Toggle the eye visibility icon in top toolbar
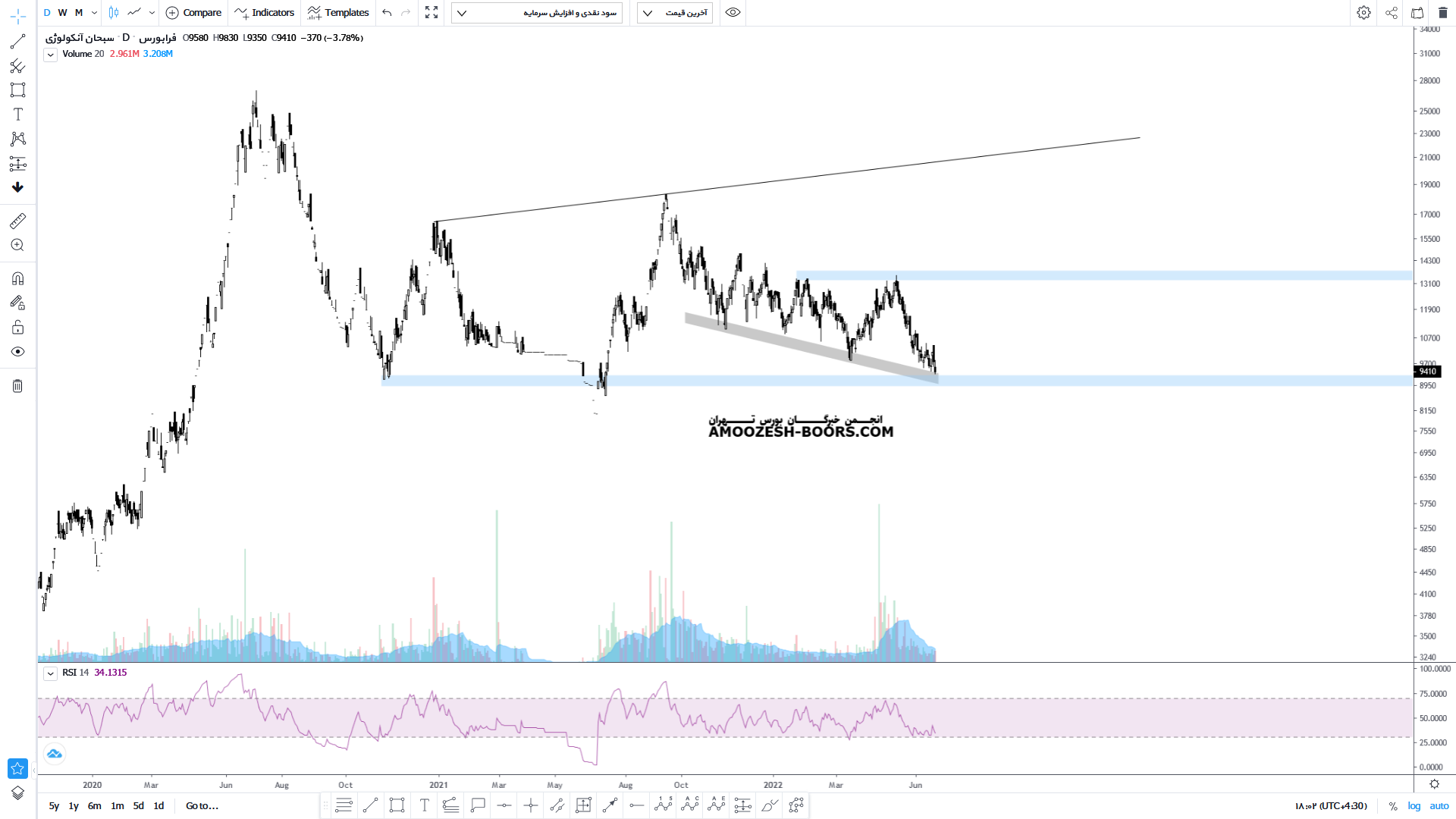The image size is (1456, 819). pyautogui.click(x=733, y=12)
